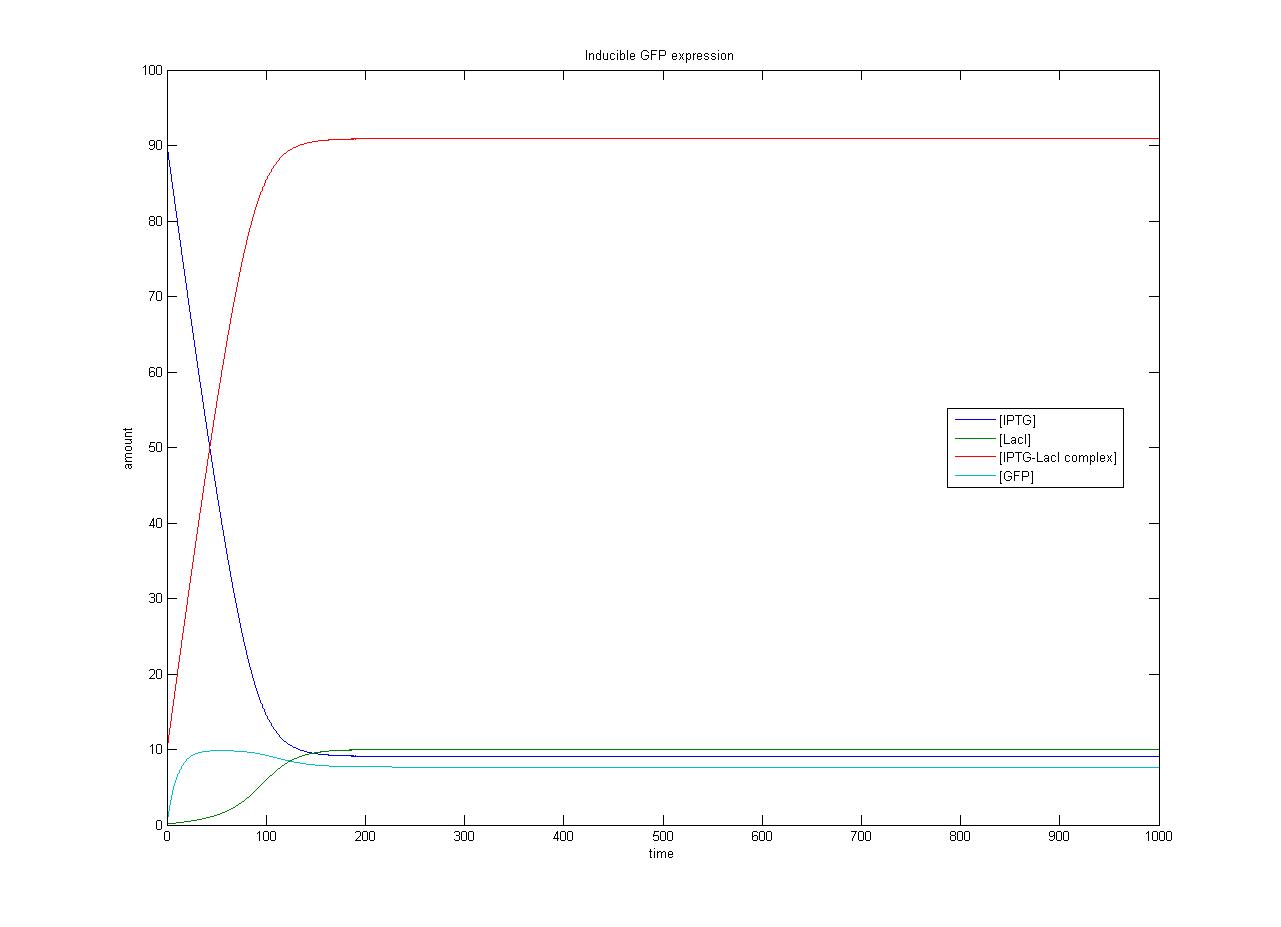Click the 90 tick label on y-axis

(155, 146)
